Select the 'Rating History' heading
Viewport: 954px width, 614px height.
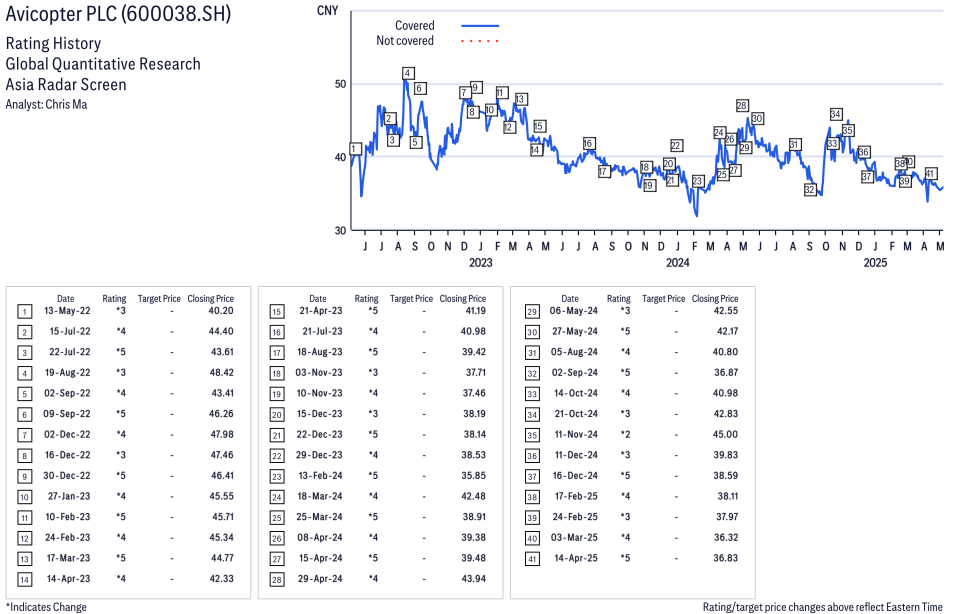(x=54, y=44)
